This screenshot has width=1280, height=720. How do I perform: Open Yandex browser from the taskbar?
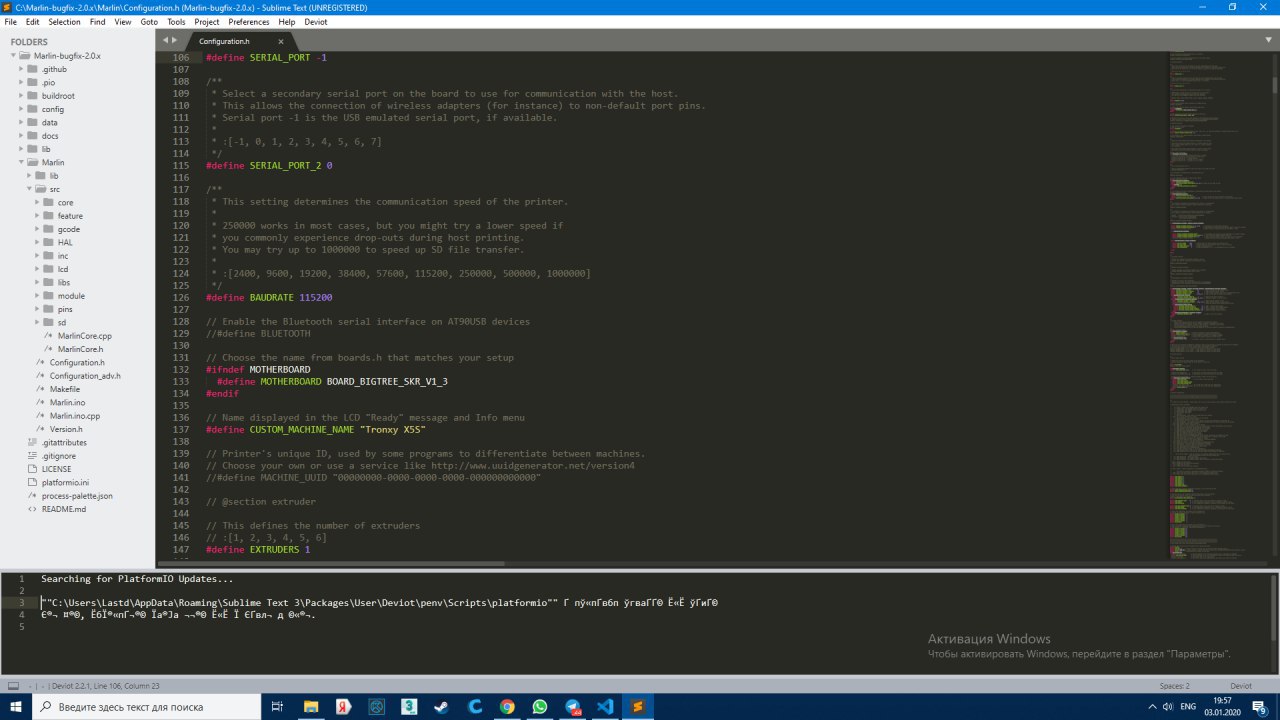pyautogui.click(x=343, y=706)
